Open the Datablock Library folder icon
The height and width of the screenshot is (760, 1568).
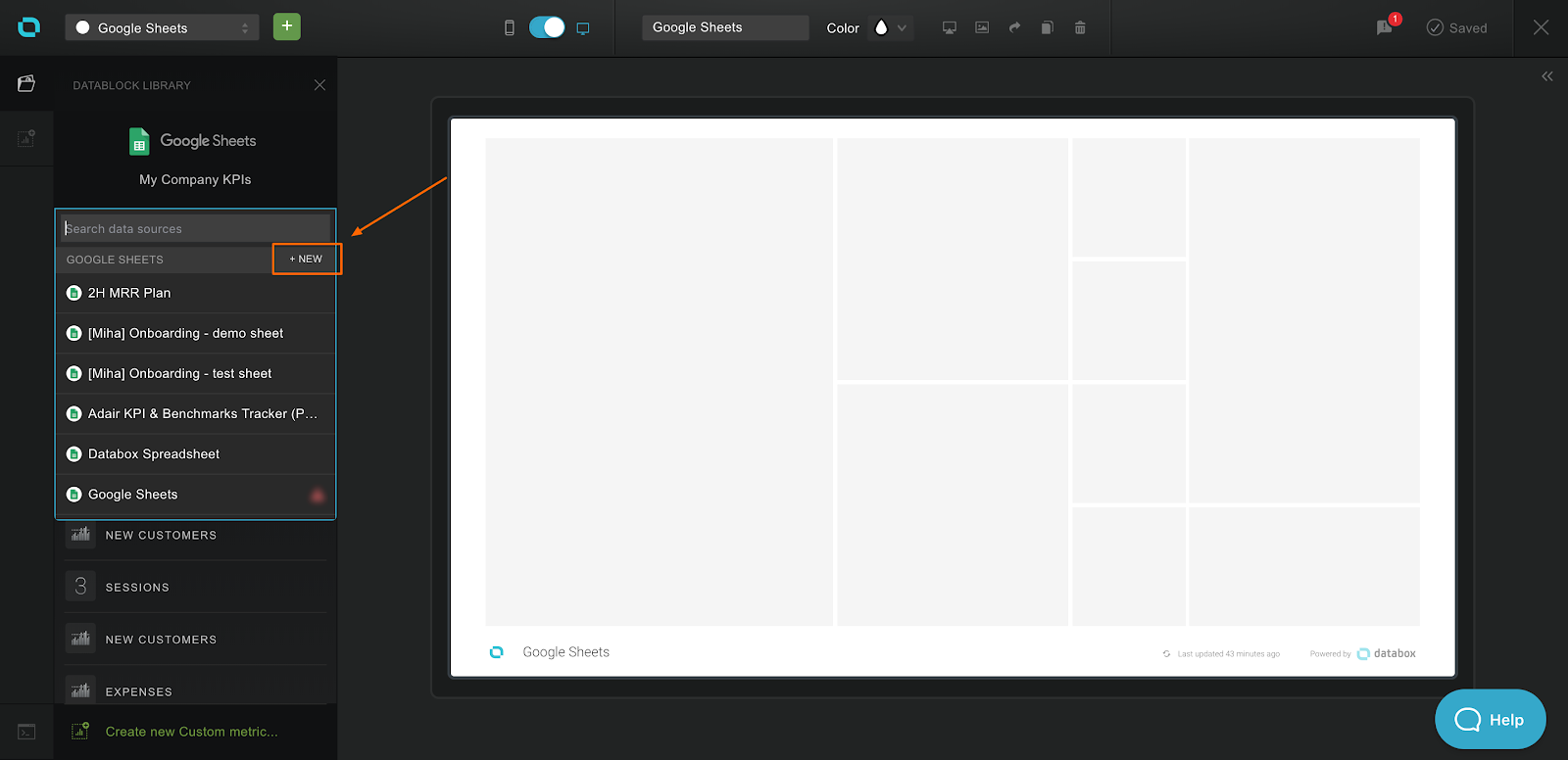coord(26,84)
